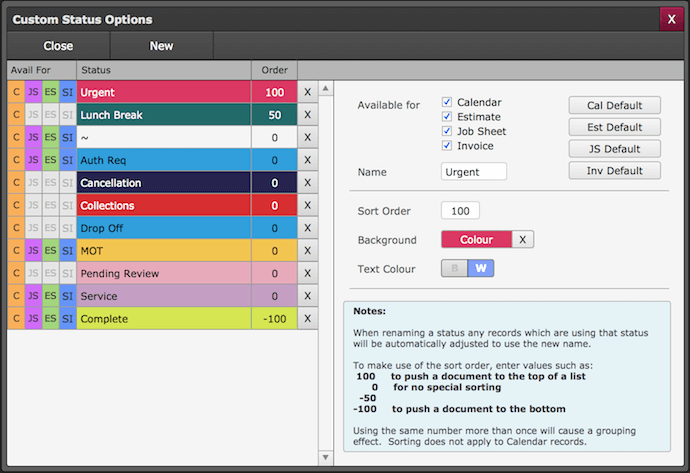Click the X beside the Complete status
The image size is (690, 473).
pos(308,319)
